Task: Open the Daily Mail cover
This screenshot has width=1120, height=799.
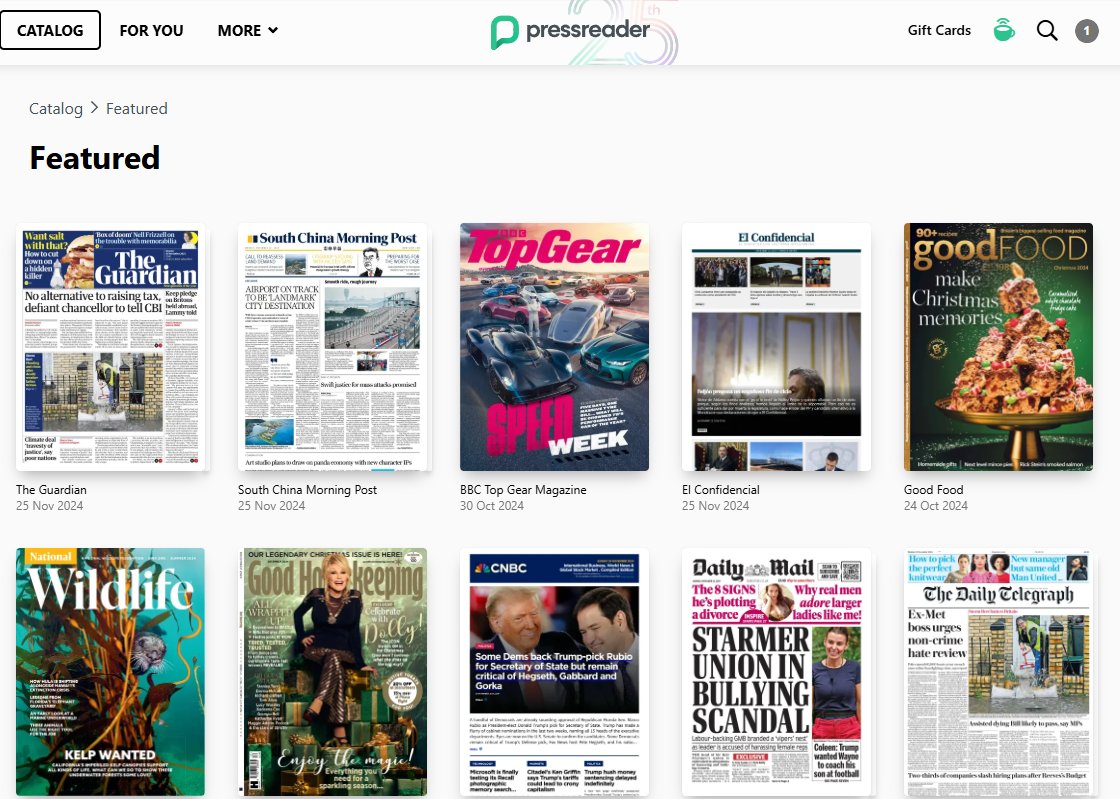Action: coord(776,672)
